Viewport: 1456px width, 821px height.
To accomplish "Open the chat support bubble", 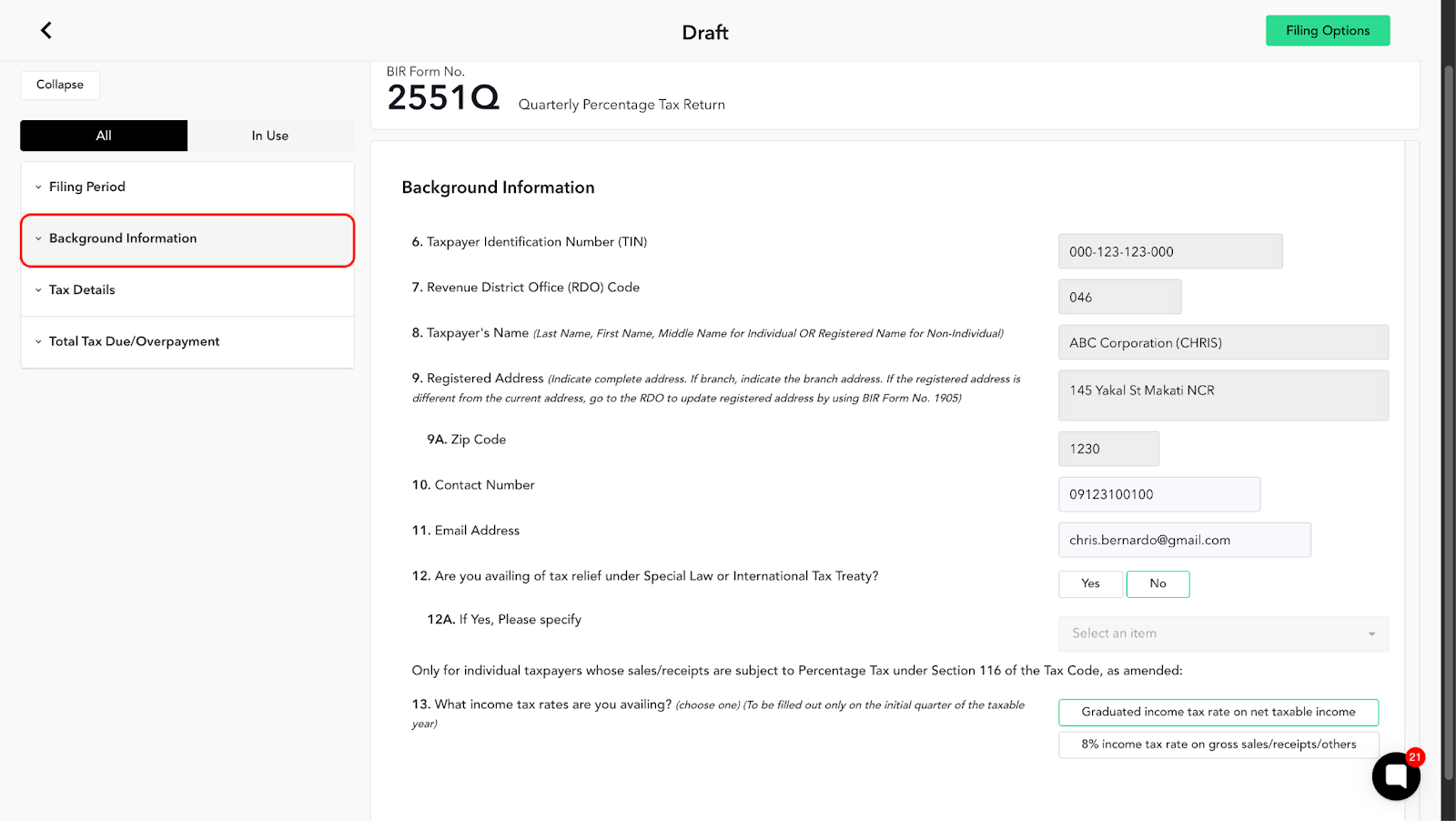I will 1396,775.
